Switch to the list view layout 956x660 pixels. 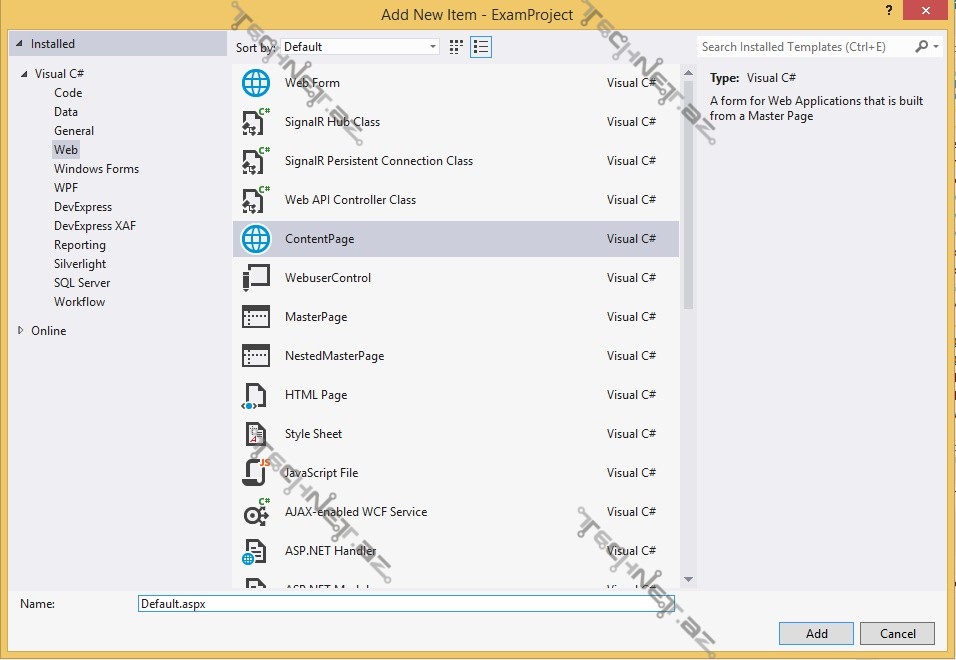point(481,47)
